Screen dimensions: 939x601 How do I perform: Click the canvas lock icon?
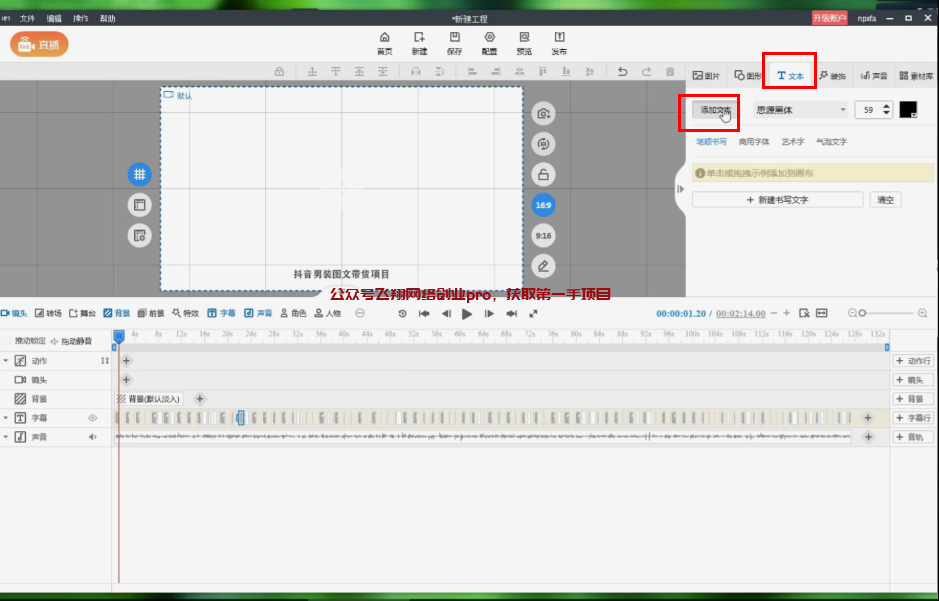point(543,174)
